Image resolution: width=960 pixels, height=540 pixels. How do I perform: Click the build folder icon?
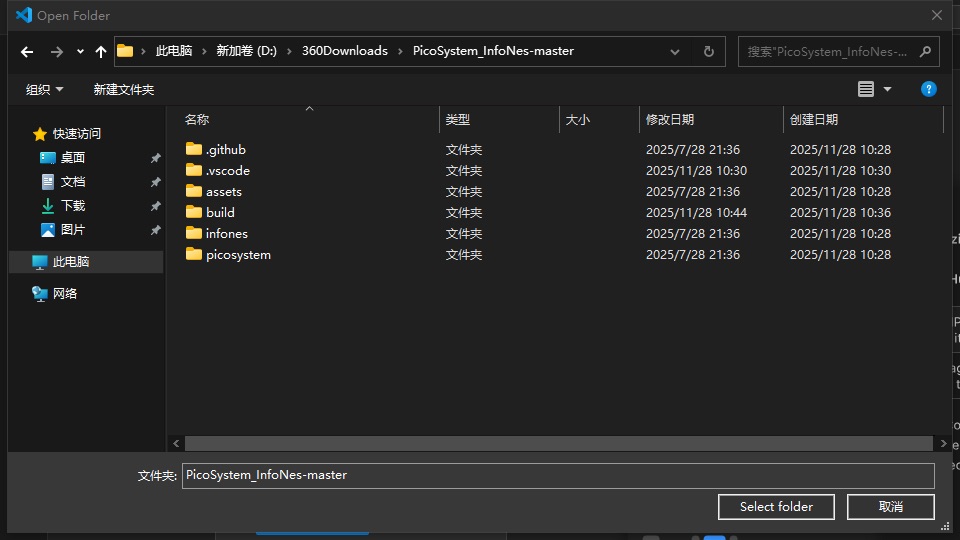pos(193,212)
